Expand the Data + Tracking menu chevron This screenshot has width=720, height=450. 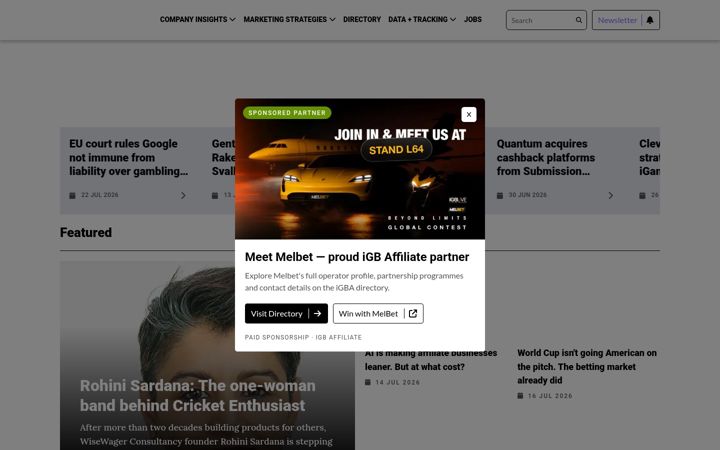click(x=453, y=19)
